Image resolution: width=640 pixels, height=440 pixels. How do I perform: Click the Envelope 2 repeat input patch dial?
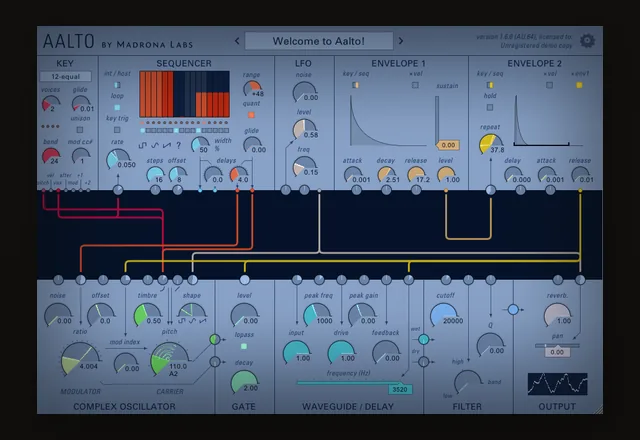click(491, 190)
